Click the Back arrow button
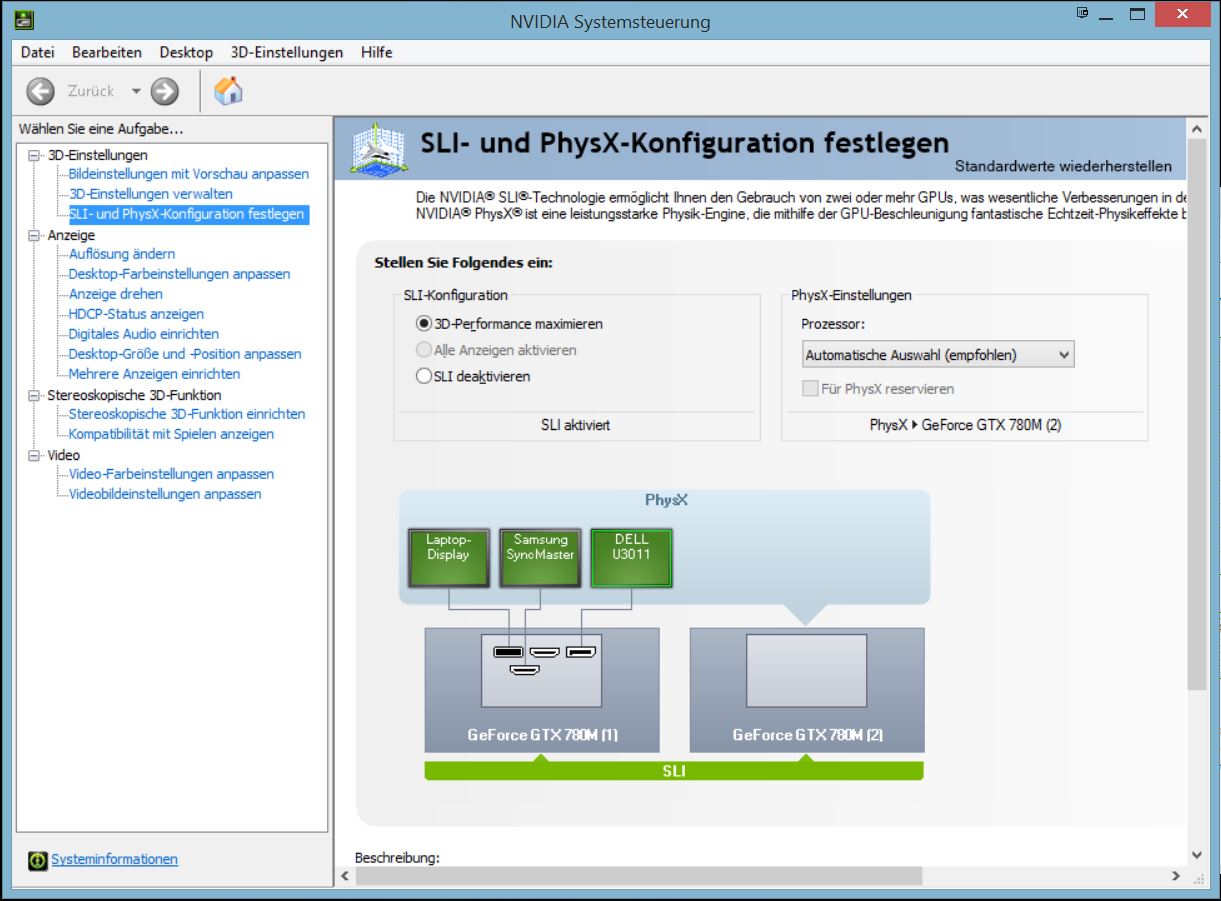 (x=41, y=91)
